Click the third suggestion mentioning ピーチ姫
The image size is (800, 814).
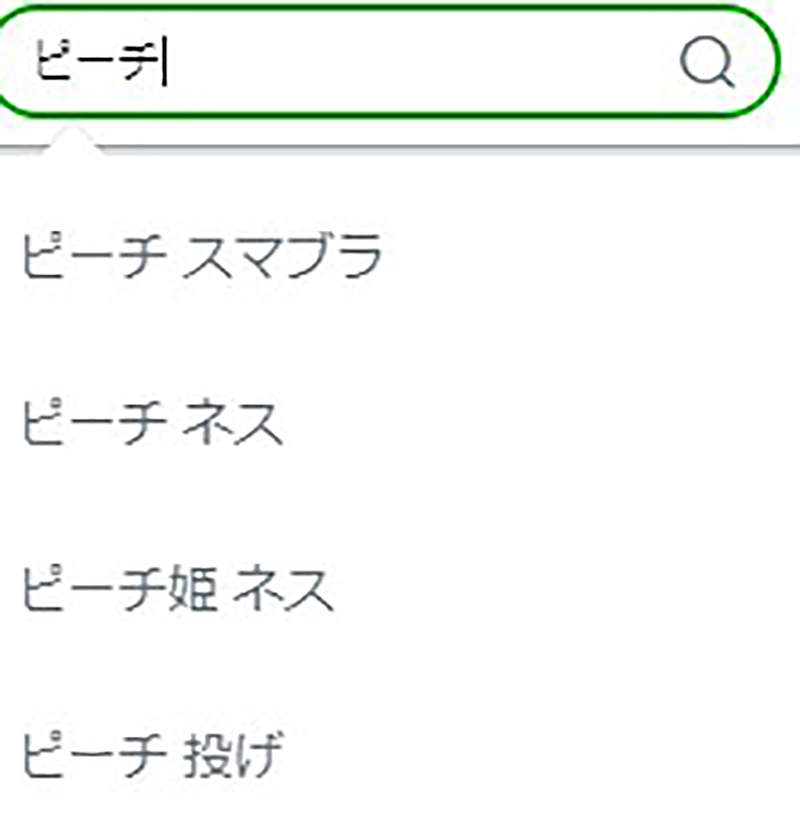coord(180,590)
